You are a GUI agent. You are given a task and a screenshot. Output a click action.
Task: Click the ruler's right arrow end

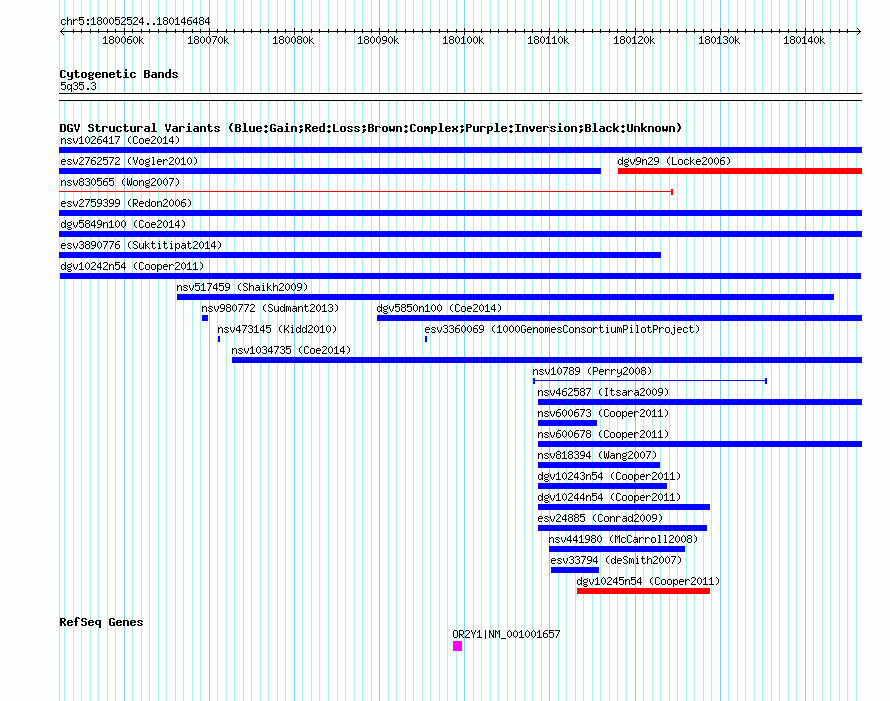[858, 31]
